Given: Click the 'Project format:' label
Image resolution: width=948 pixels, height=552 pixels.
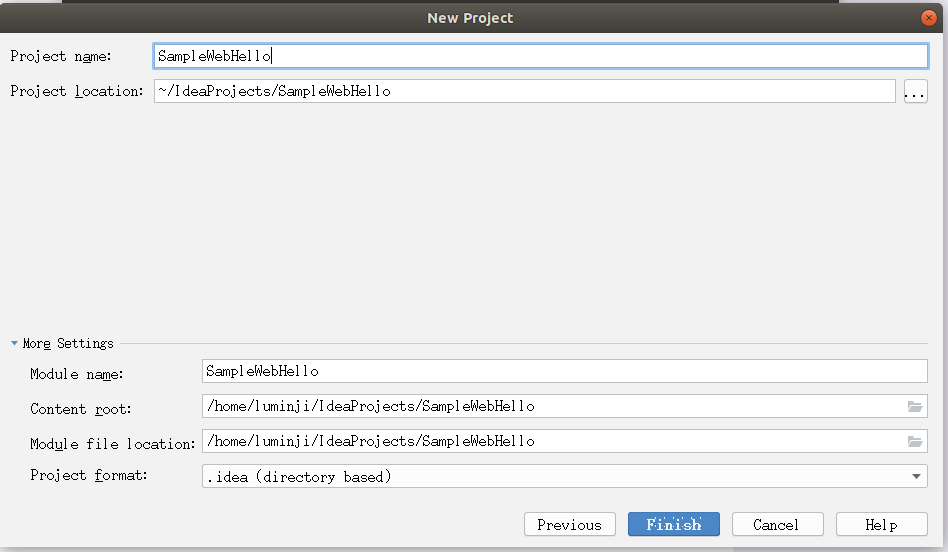Looking at the screenshot, I should [x=89, y=476].
